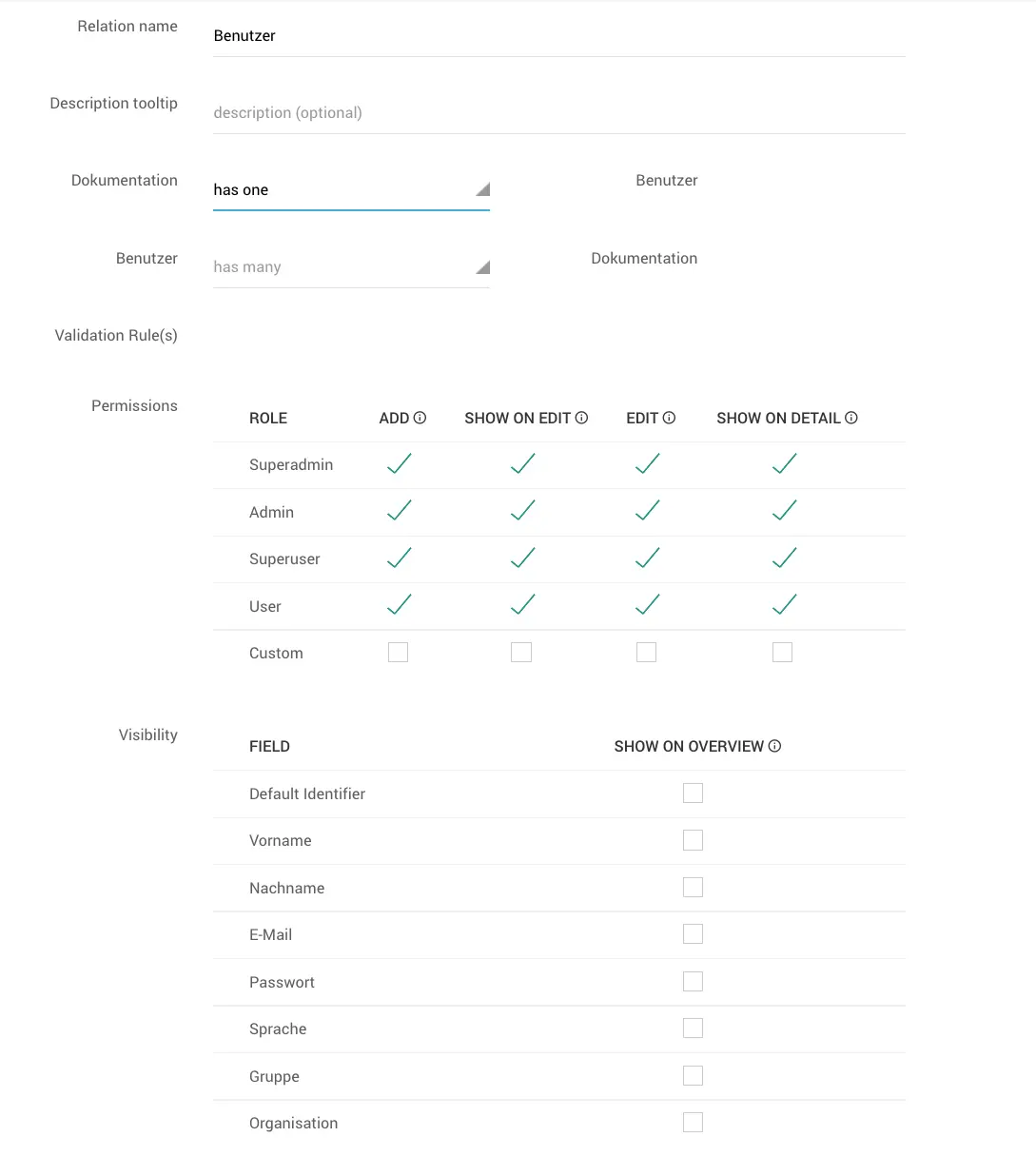
Task: Open the 'has many' relation dropdown
Action: point(351,267)
